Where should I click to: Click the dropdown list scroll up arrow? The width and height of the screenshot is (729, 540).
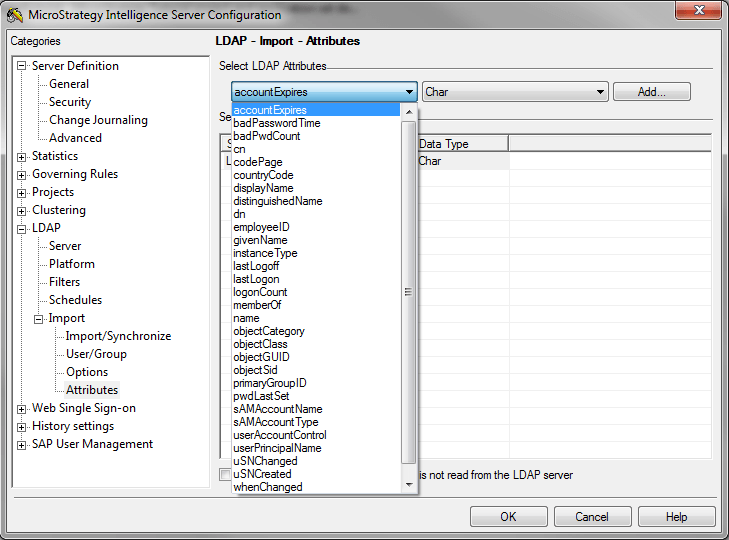tap(409, 112)
